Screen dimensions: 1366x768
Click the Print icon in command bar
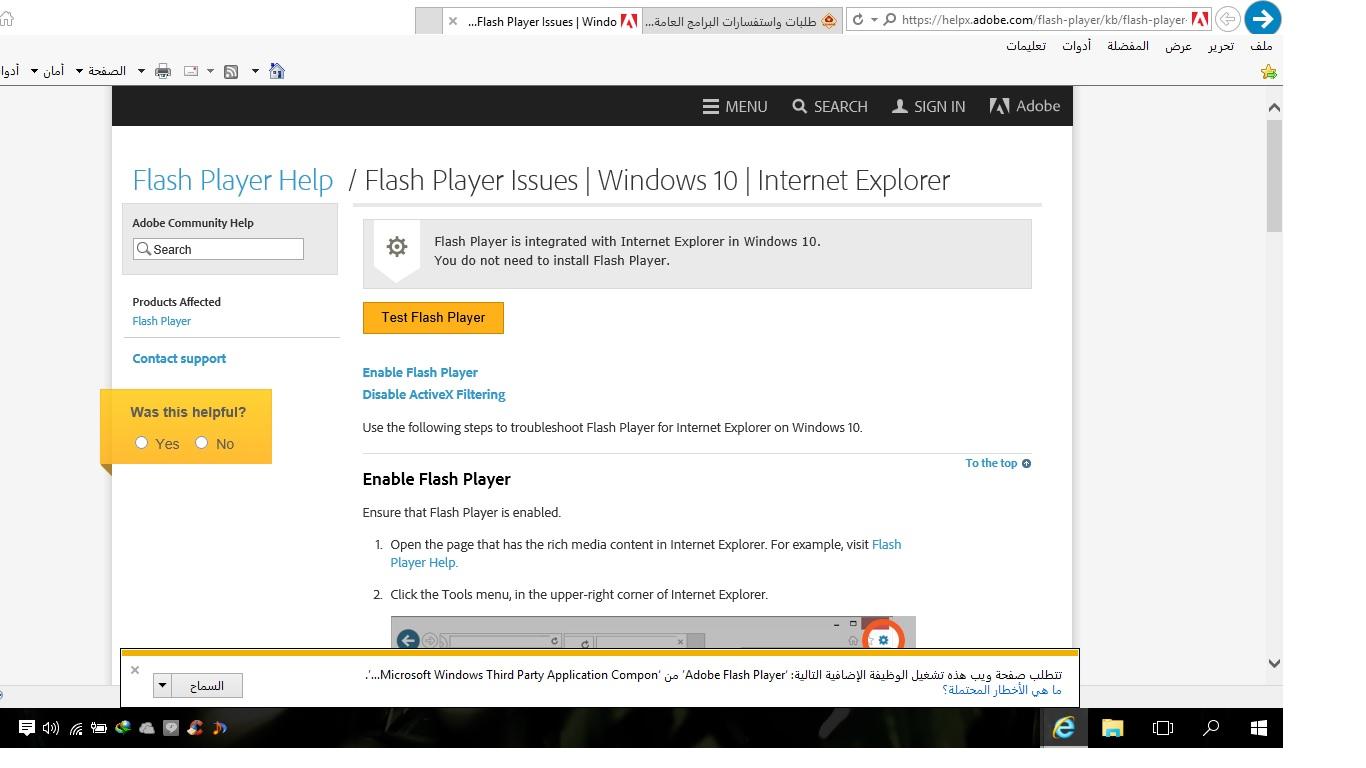pyautogui.click(x=163, y=71)
